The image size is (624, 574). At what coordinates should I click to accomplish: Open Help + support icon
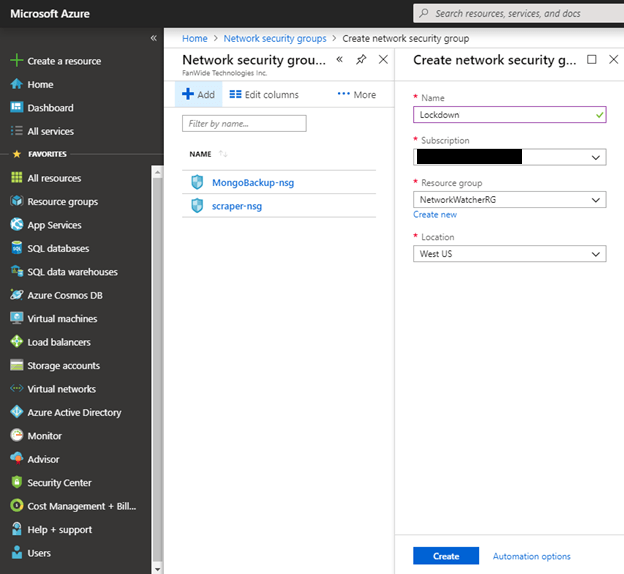pyautogui.click(x=17, y=529)
